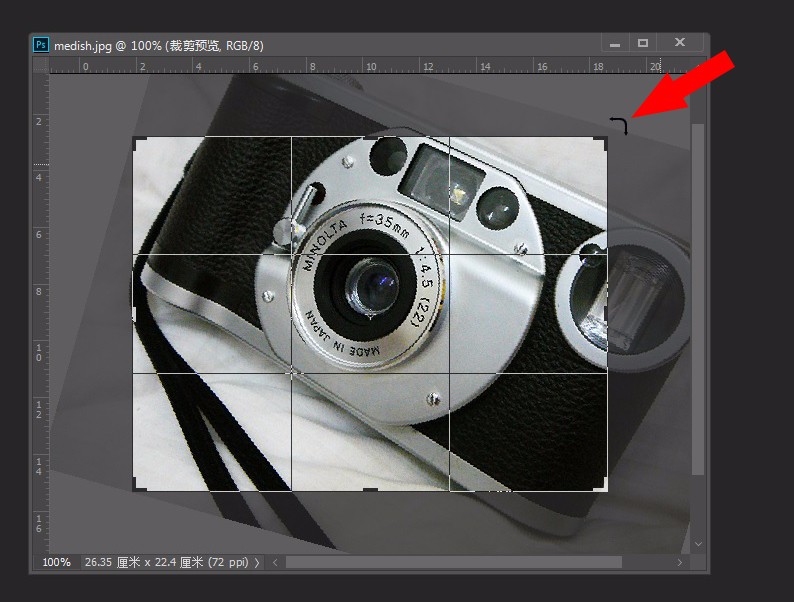Image resolution: width=794 pixels, height=602 pixels.
Task: Click the bottom-center crop edge handle
Action: click(370, 490)
